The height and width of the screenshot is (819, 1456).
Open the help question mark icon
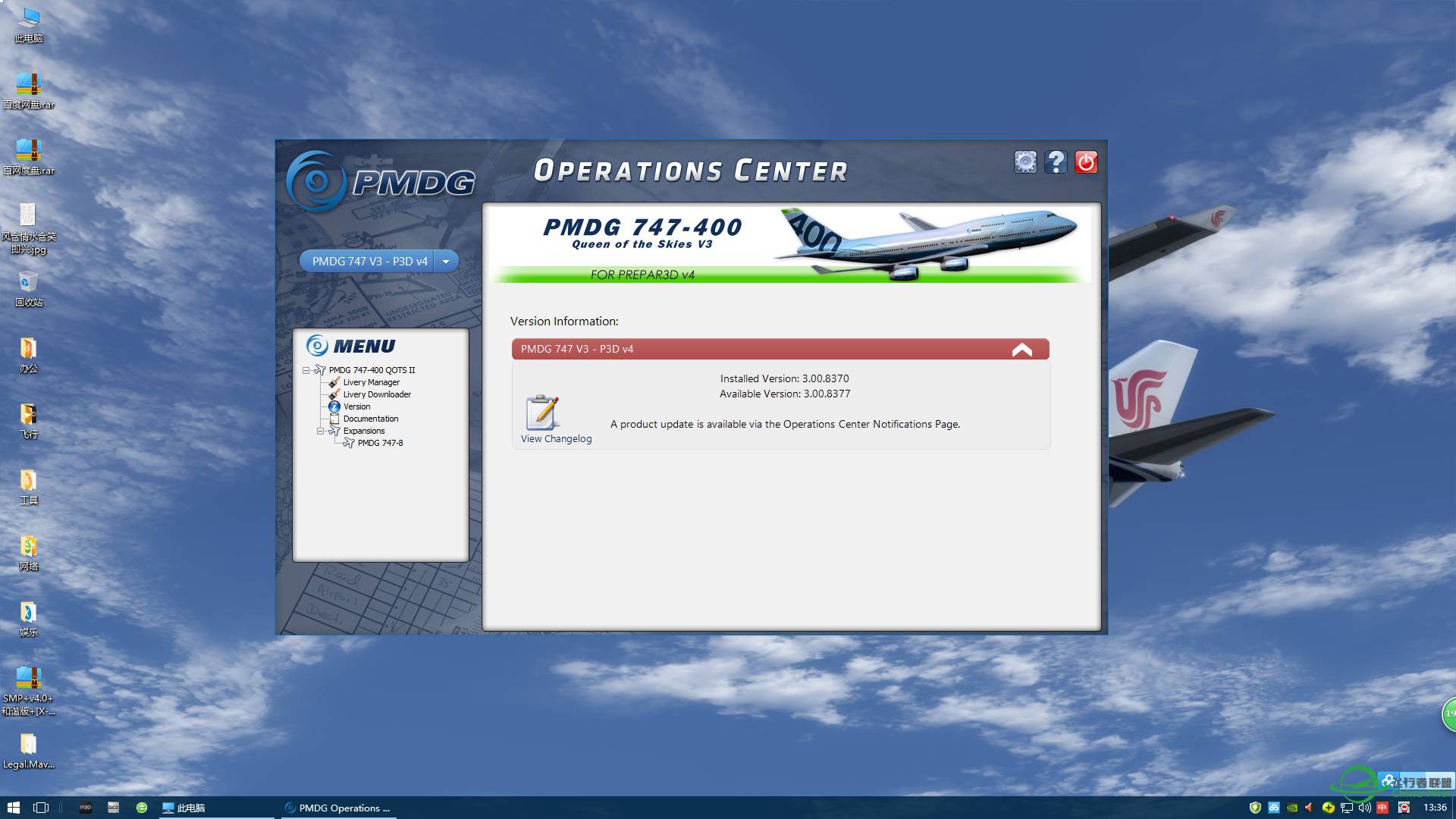point(1056,162)
